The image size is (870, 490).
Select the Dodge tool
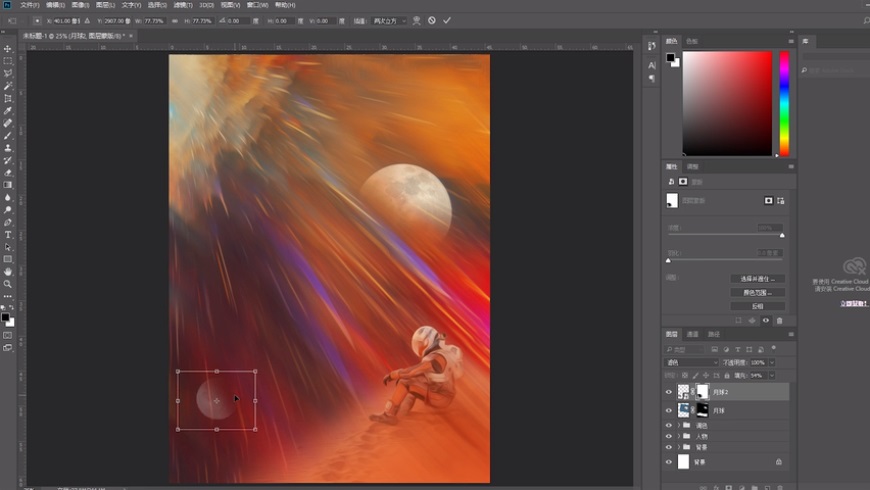click(8, 210)
